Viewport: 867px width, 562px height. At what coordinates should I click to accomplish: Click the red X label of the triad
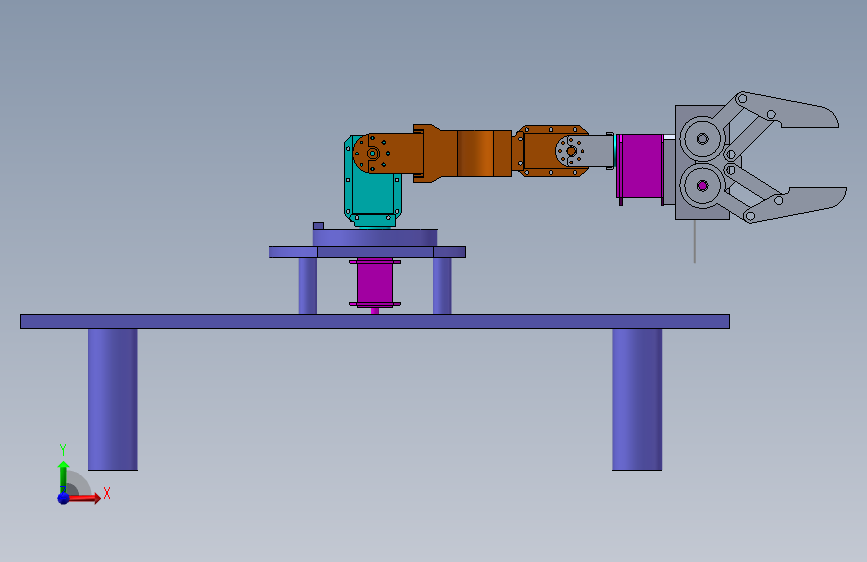pyautogui.click(x=107, y=493)
